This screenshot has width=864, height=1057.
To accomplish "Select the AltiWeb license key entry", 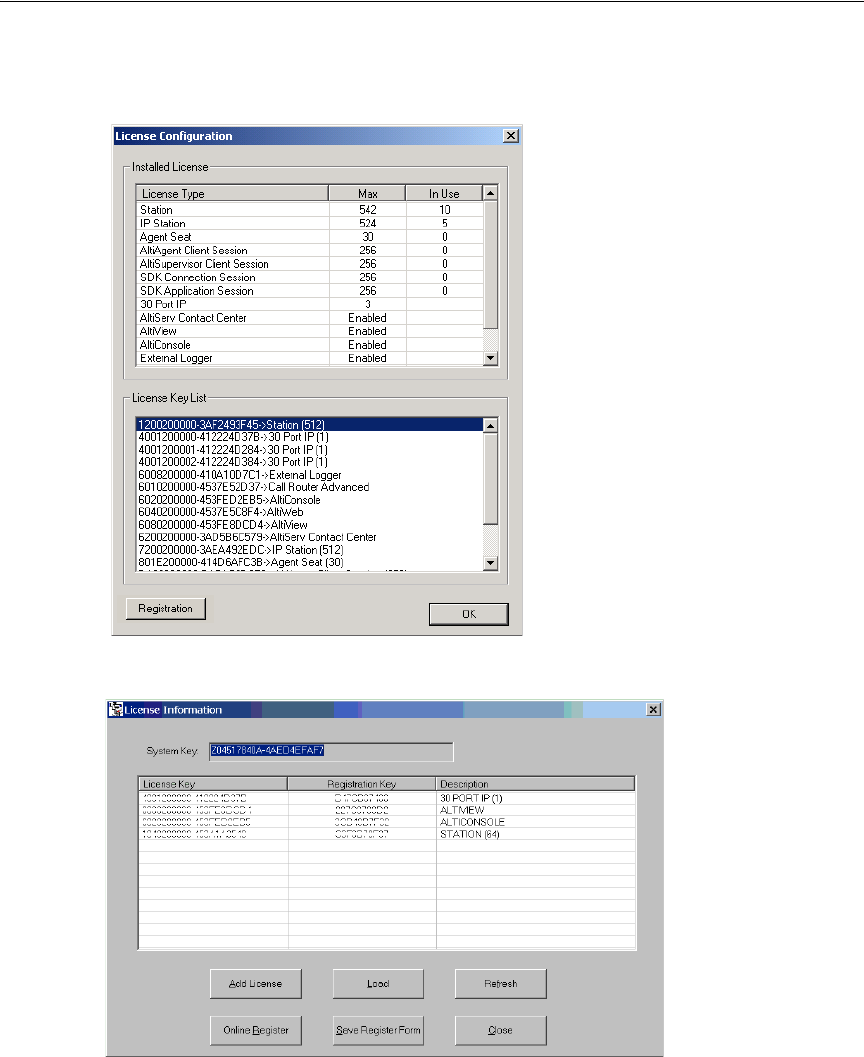I will click(310, 512).
